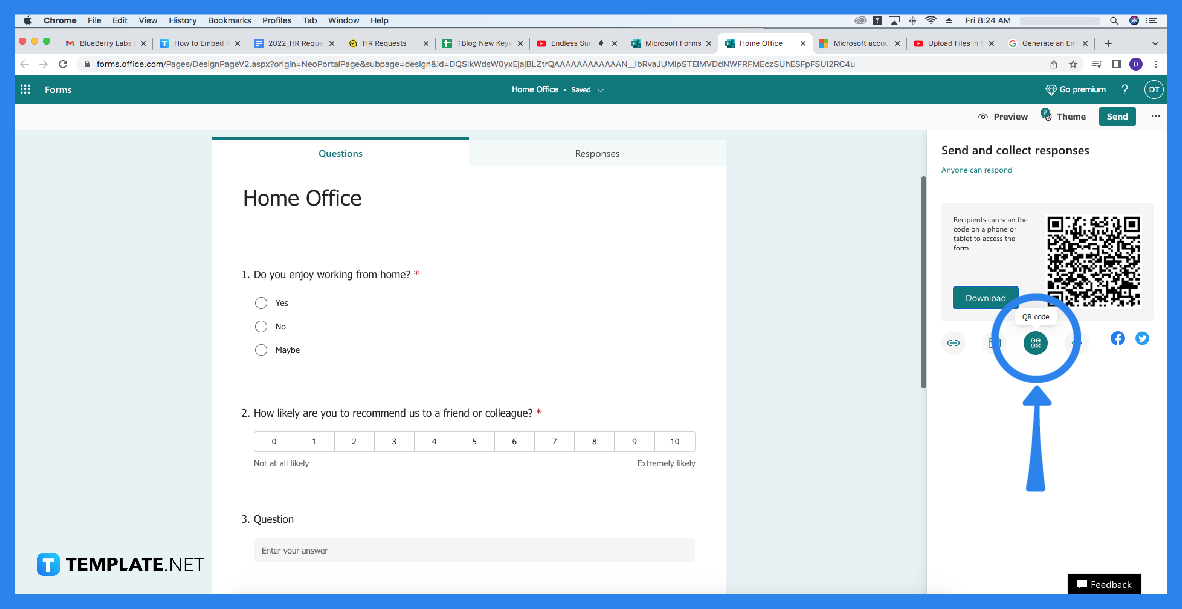Click the Home Office form title
This screenshot has height=609, width=1182.
coord(302,198)
